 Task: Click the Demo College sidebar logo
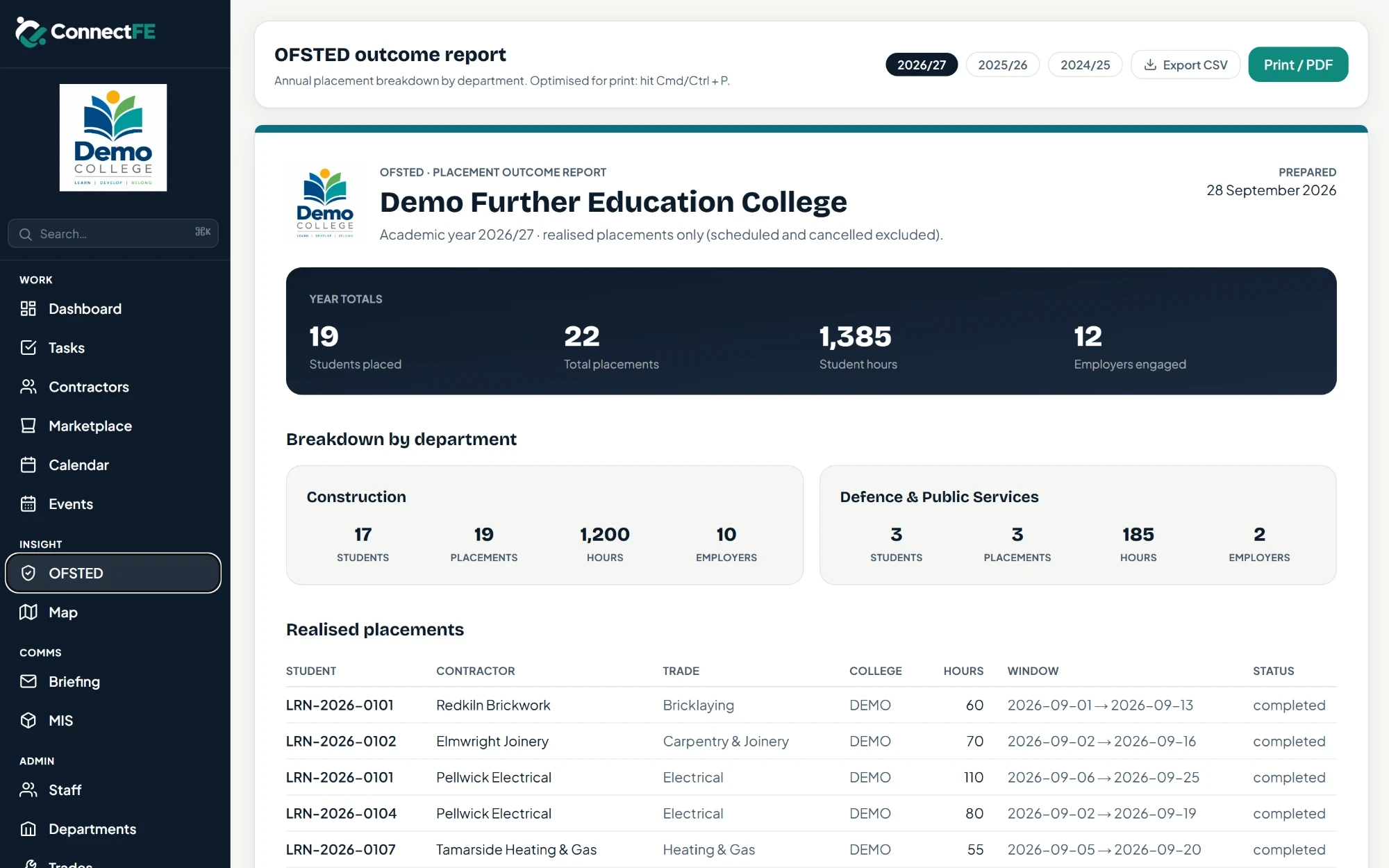click(113, 137)
